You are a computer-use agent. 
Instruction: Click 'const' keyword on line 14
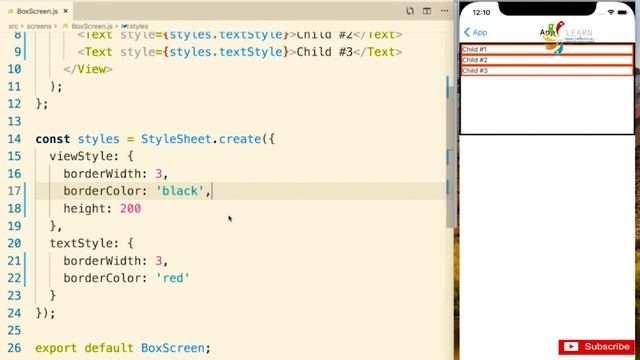pos(53,139)
